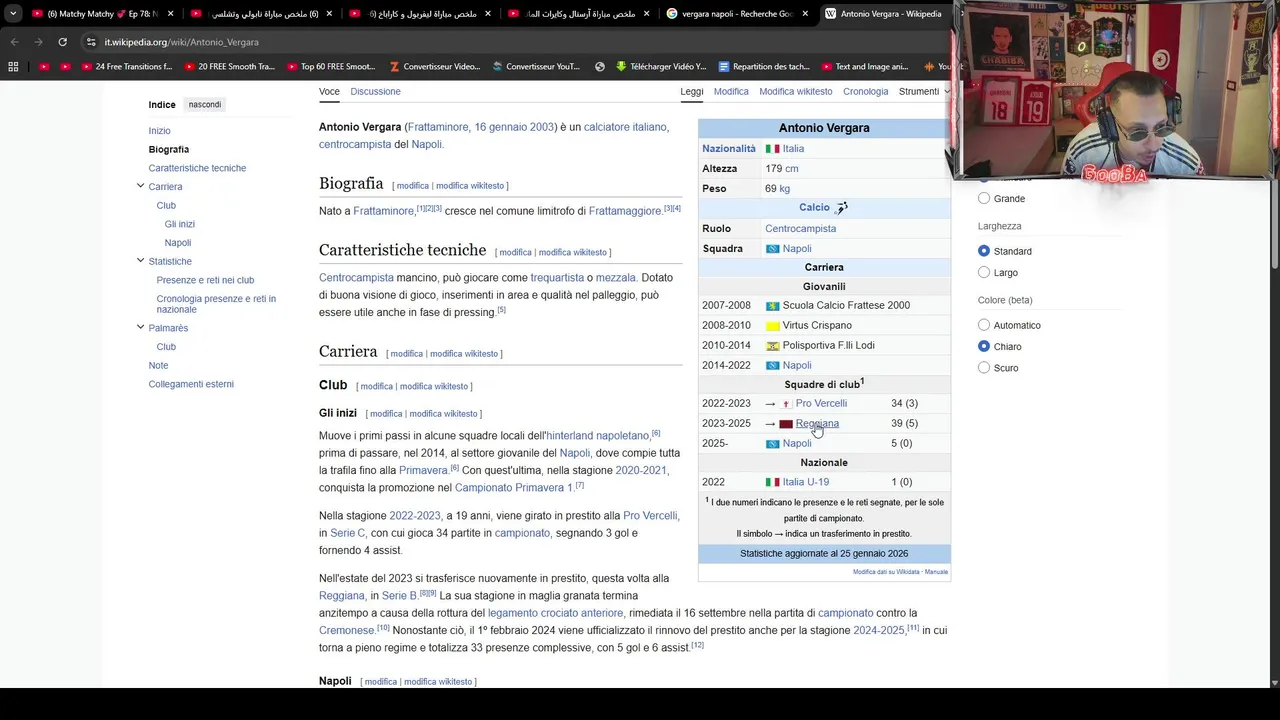Select the Grande text size option
This screenshot has height=720, width=1280.
coord(984,198)
